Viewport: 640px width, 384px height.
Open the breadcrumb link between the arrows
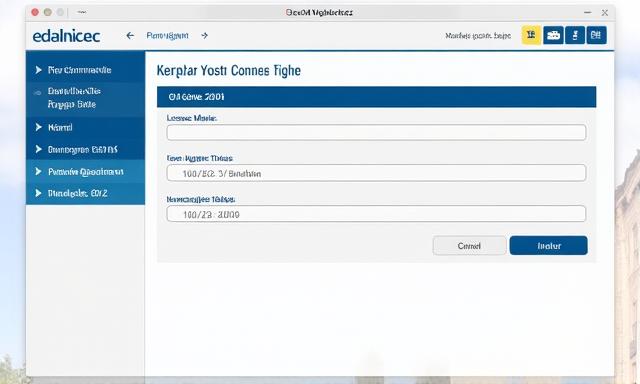click(167, 36)
